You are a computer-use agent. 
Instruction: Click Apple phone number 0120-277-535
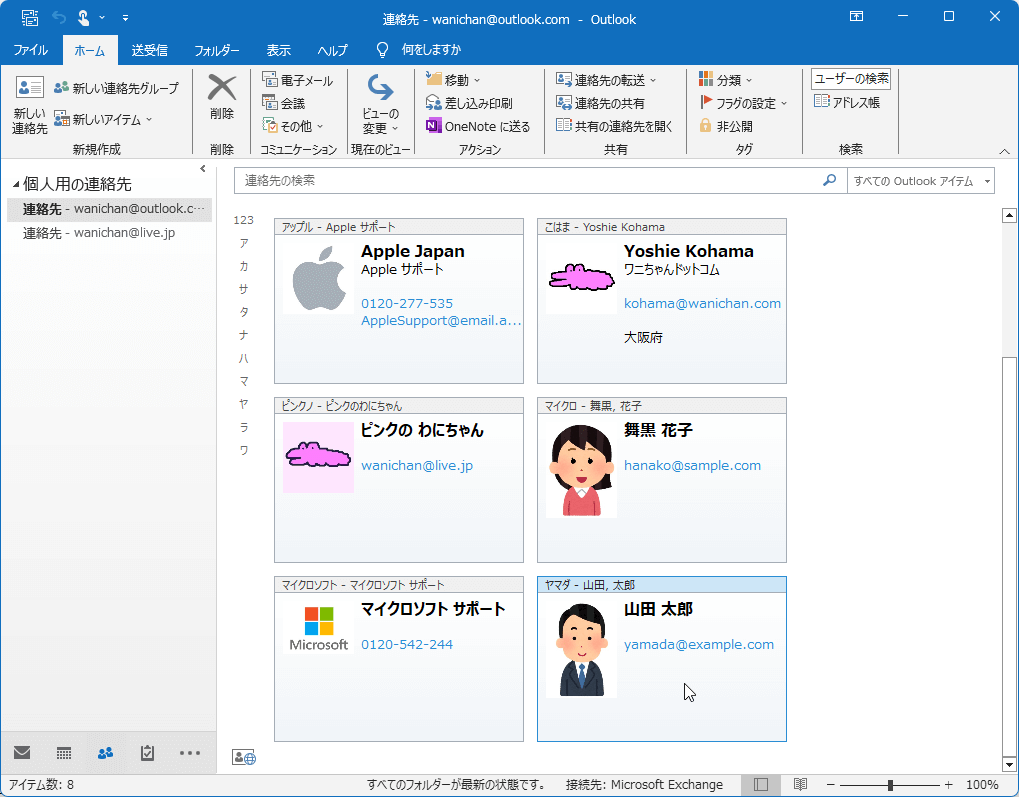(x=407, y=303)
